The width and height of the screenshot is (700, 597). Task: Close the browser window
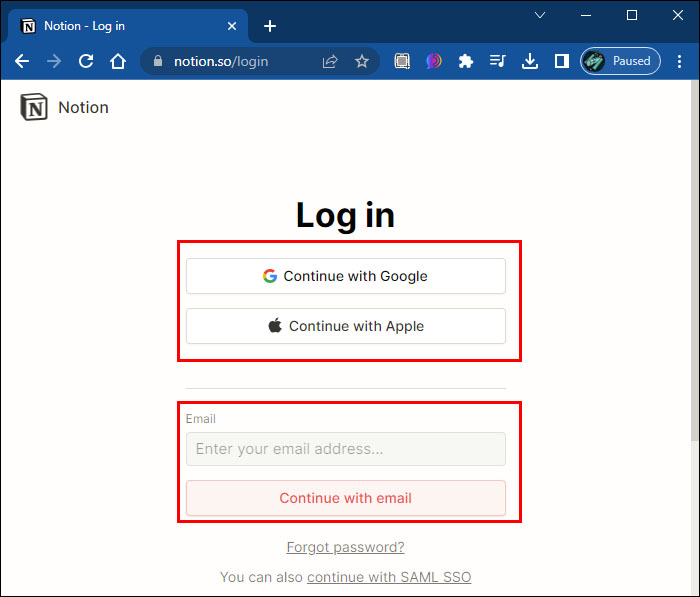pyautogui.click(x=678, y=16)
